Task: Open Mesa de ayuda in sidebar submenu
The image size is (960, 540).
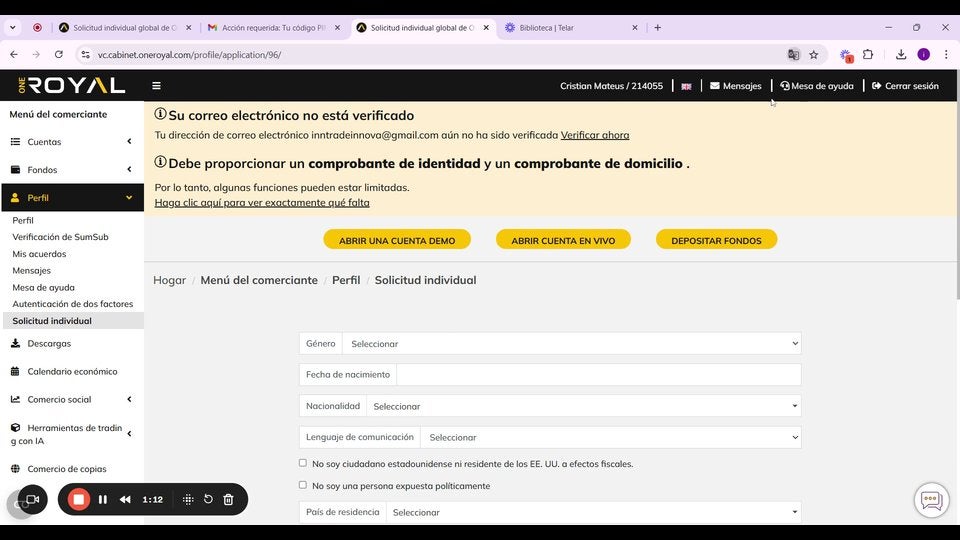Action: pyautogui.click(x=43, y=287)
